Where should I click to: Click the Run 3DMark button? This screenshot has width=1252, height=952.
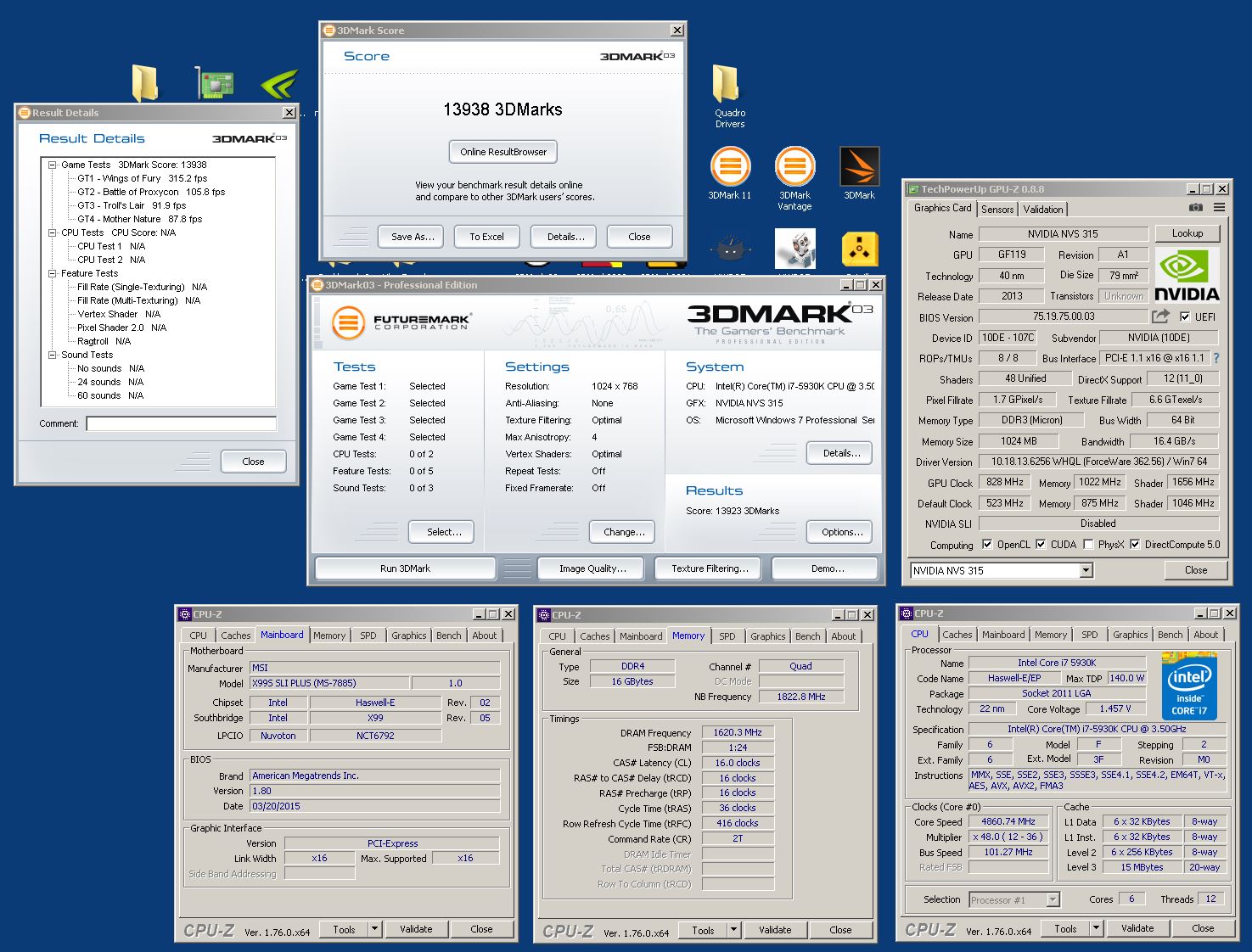pos(405,568)
